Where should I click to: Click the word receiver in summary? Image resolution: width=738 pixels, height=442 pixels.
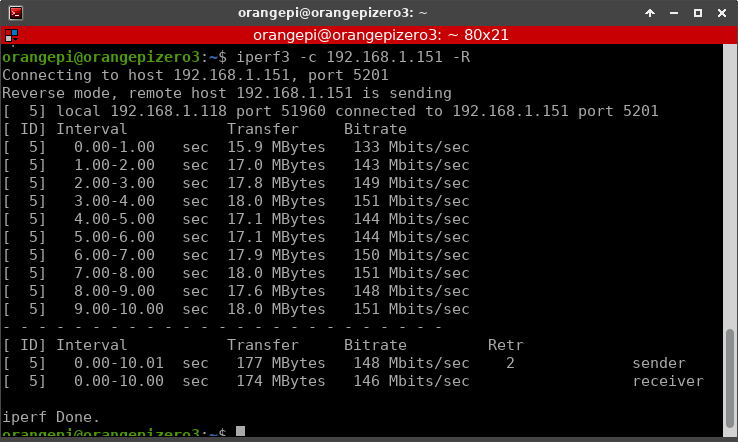tap(667, 381)
